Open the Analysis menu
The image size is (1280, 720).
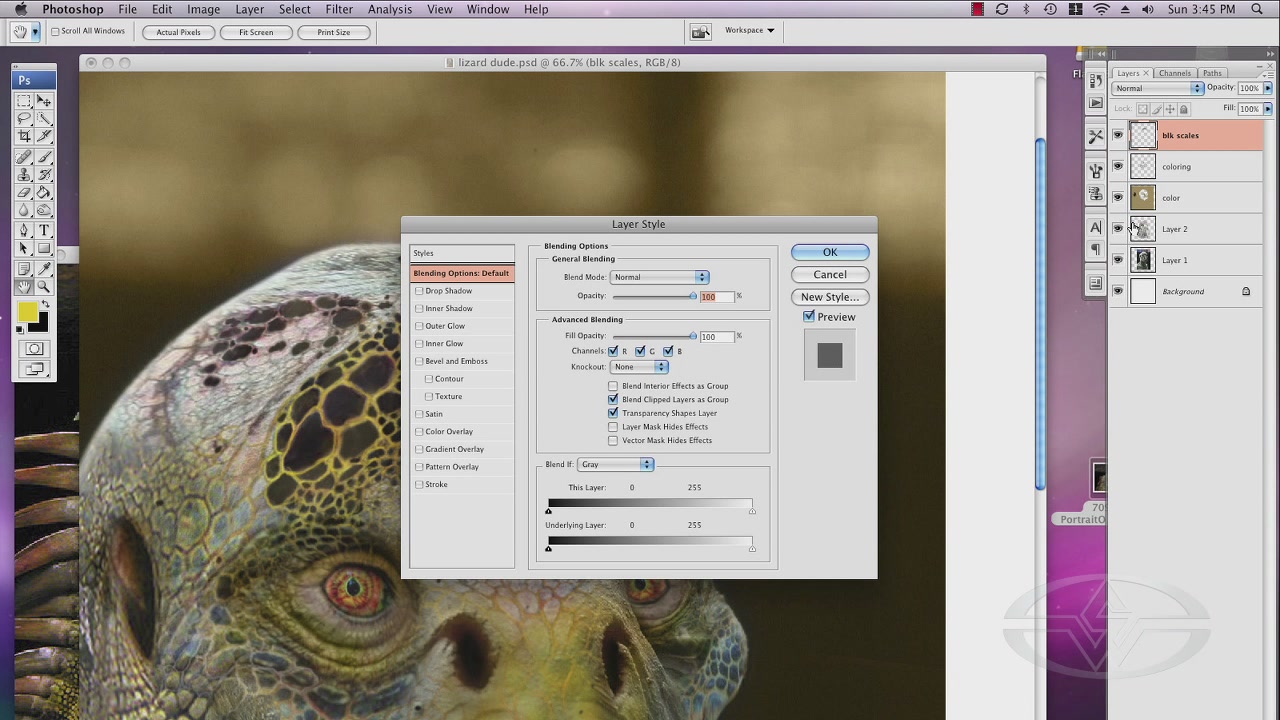click(x=390, y=9)
